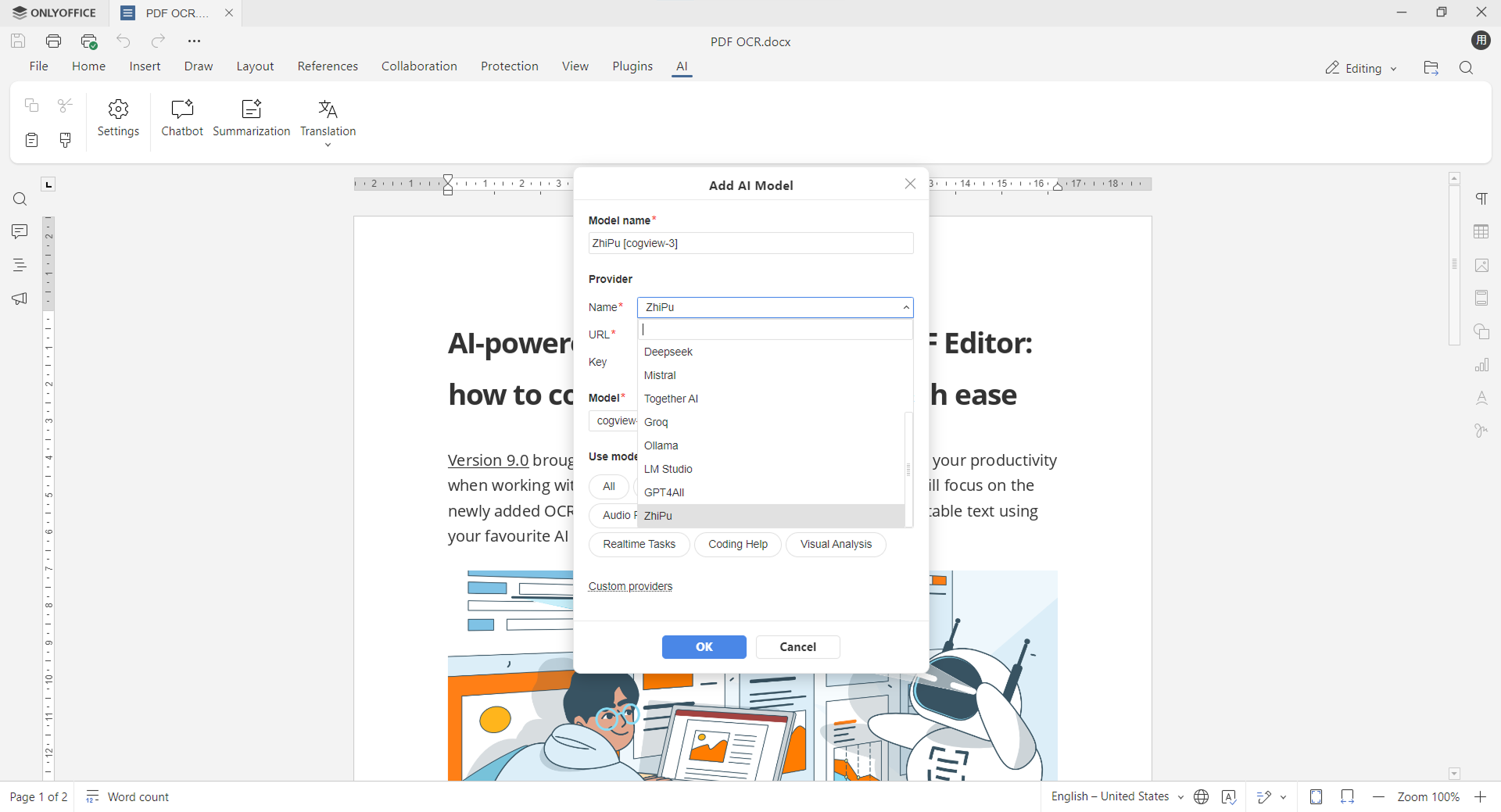The width and height of the screenshot is (1501, 812).
Task: Open the more options ellipsis menu
Action: pos(194,41)
